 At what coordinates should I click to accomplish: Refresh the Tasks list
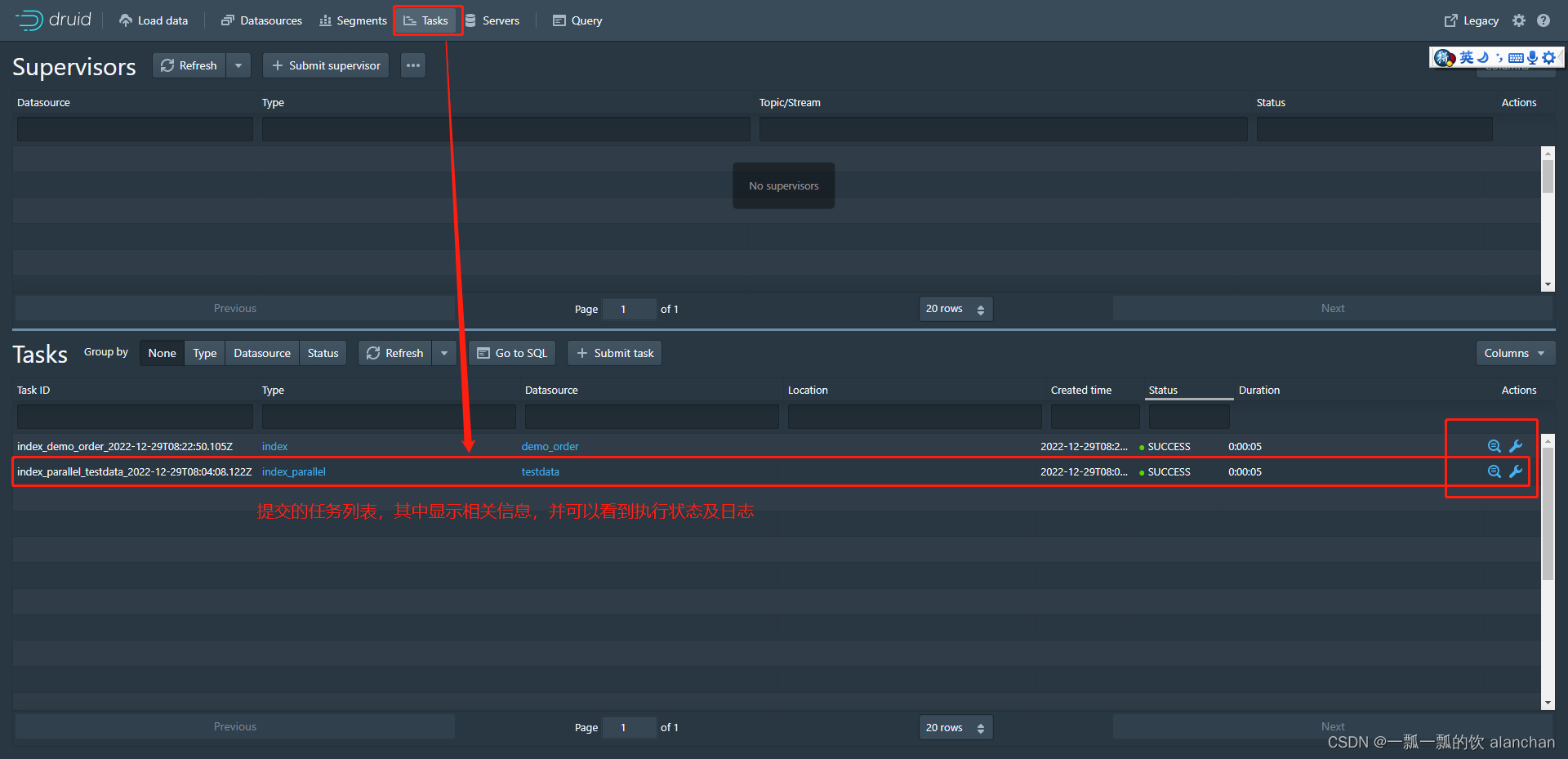395,353
